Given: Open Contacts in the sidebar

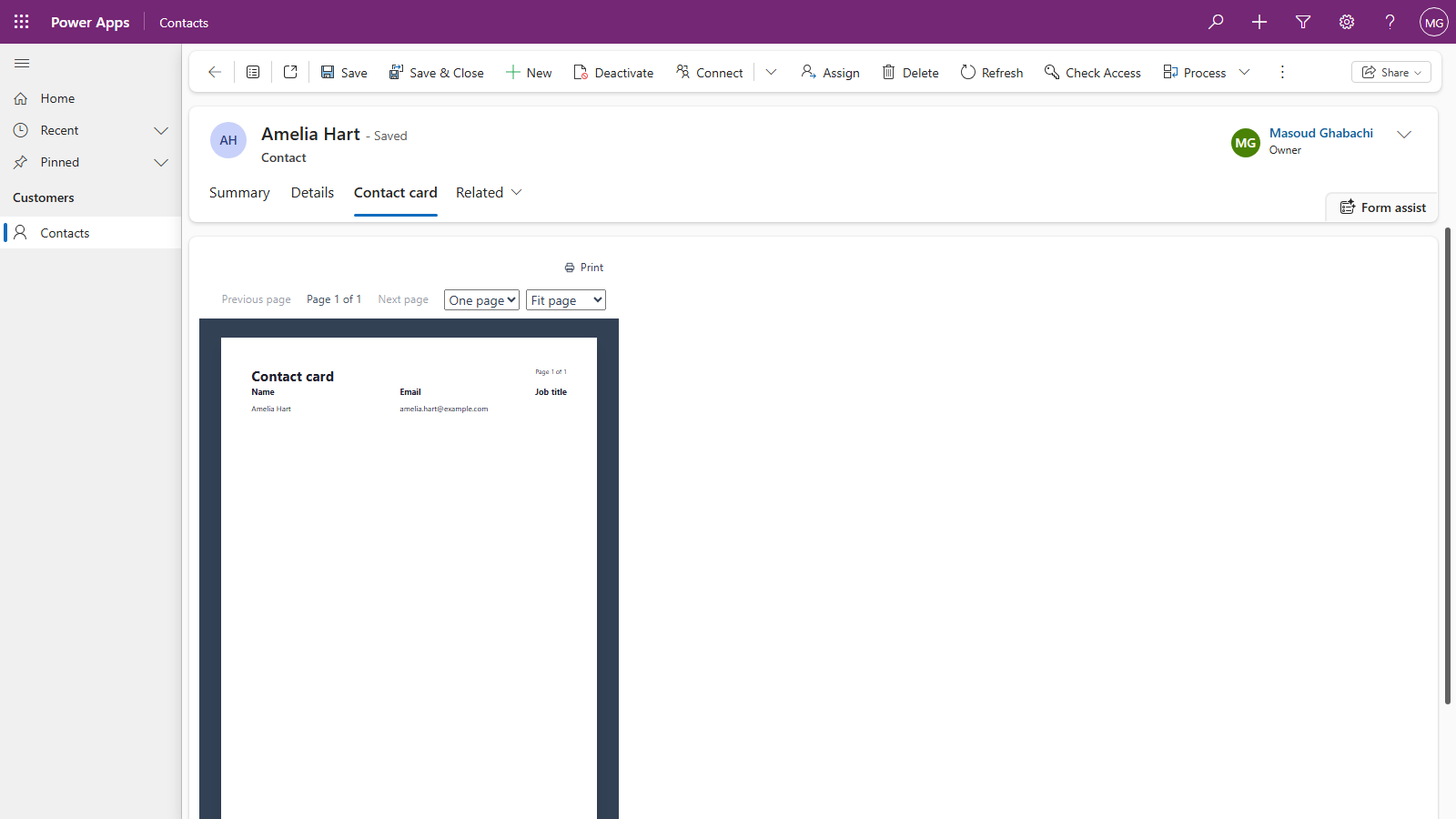Looking at the screenshot, I should coord(91,233).
